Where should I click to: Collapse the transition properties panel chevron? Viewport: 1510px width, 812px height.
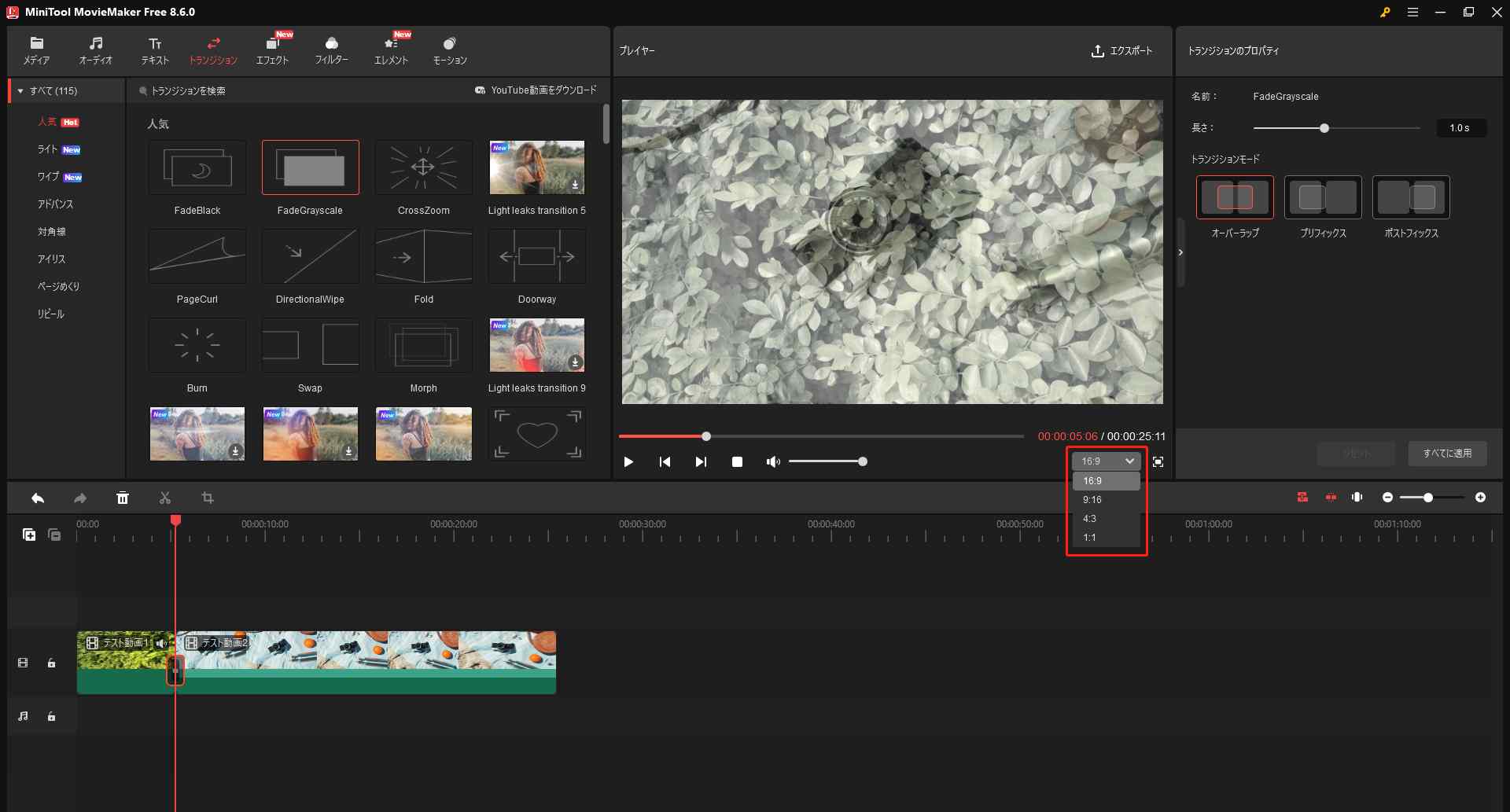click(x=1180, y=252)
